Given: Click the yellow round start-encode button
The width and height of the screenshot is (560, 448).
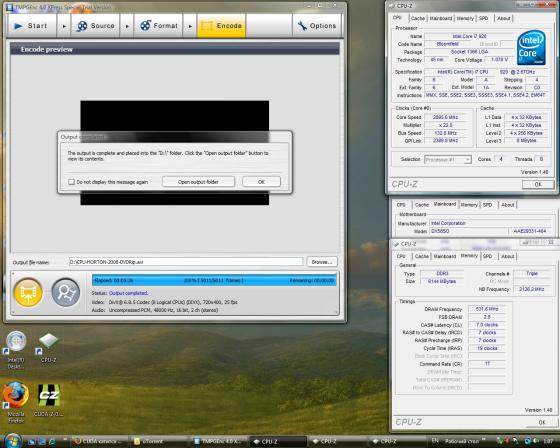Looking at the screenshot, I should pos(28,293).
